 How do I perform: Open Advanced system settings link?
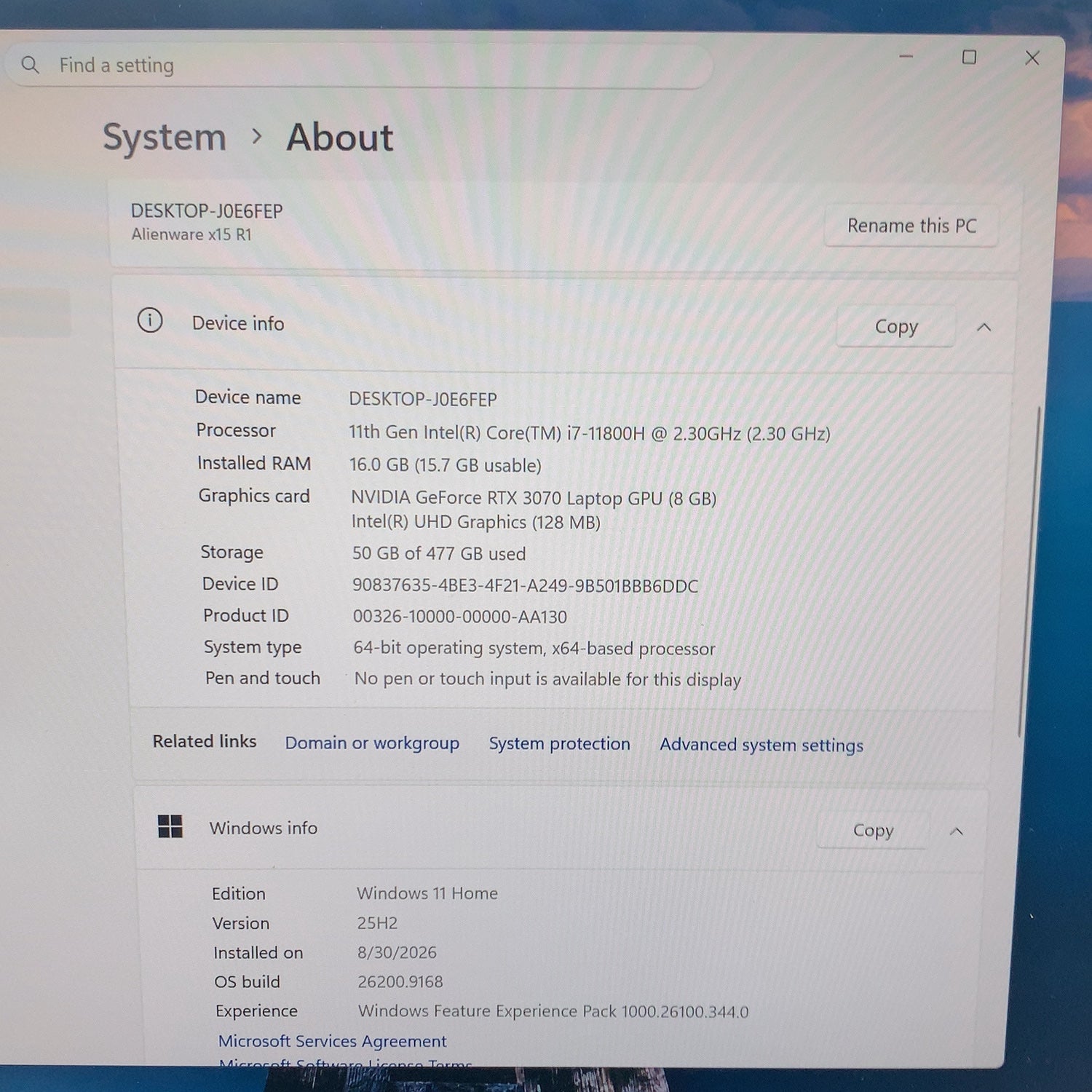761,745
